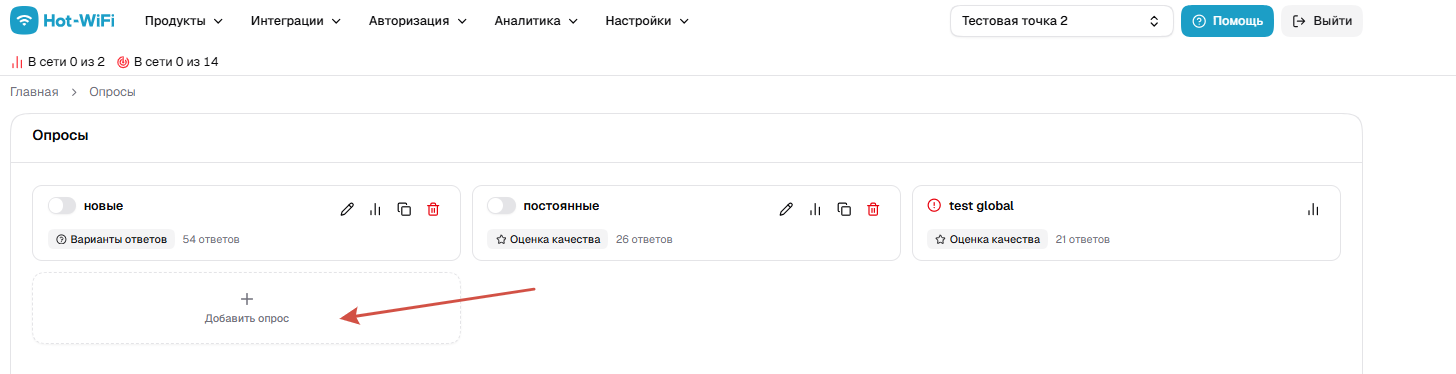
Task: Click "Варианты ответов" tag on новые
Action: point(112,240)
